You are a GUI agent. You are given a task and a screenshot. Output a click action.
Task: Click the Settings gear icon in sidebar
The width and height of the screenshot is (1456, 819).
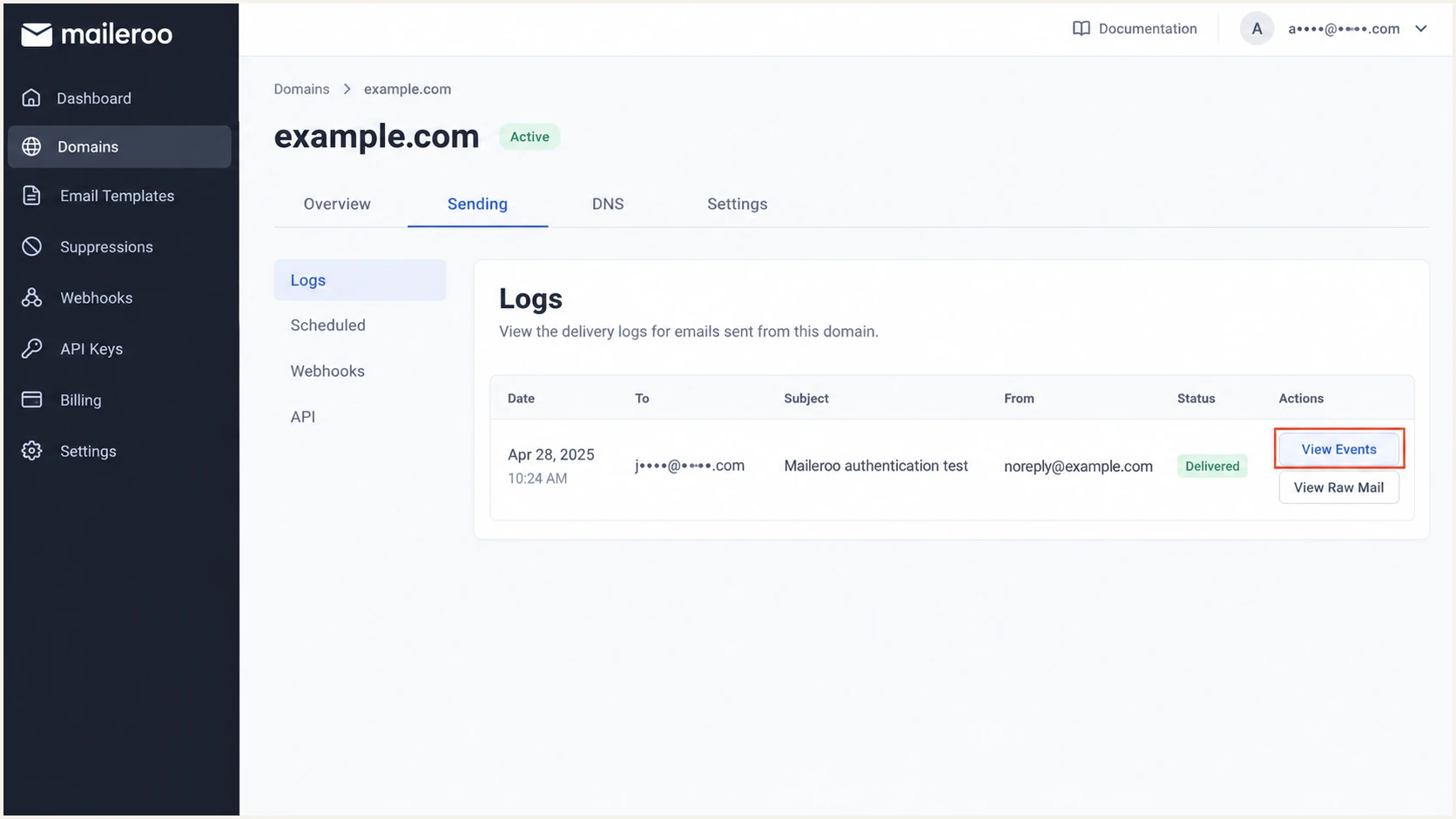pyautogui.click(x=31, y=451)
